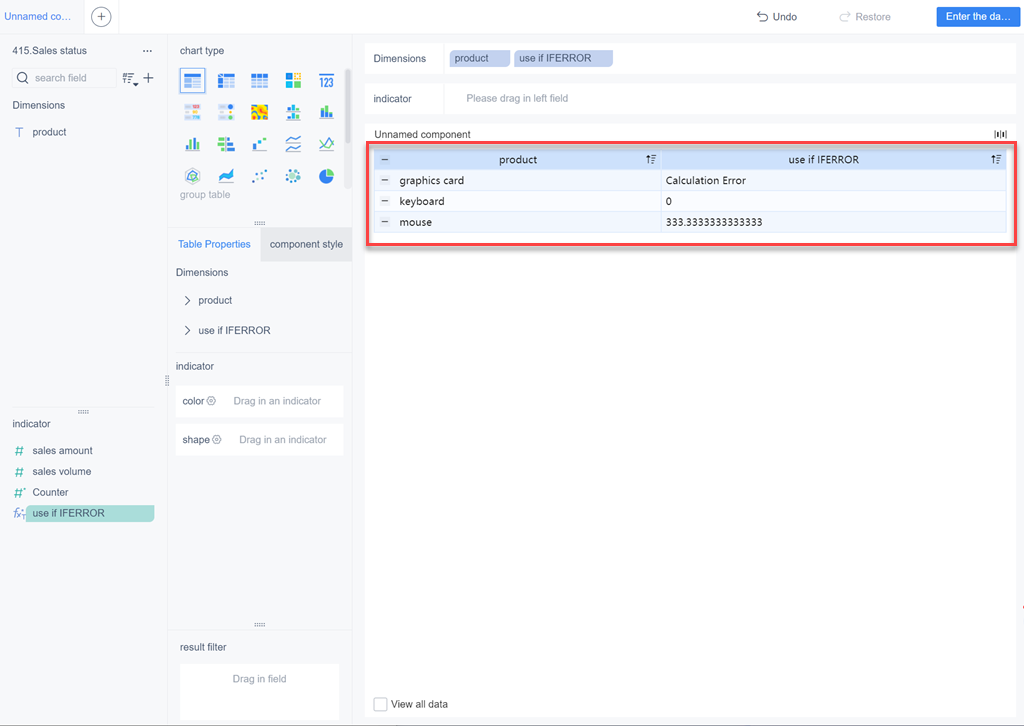Open the Unnamed co... component tab
1024x726 pixels.
[x=38, y=16]
